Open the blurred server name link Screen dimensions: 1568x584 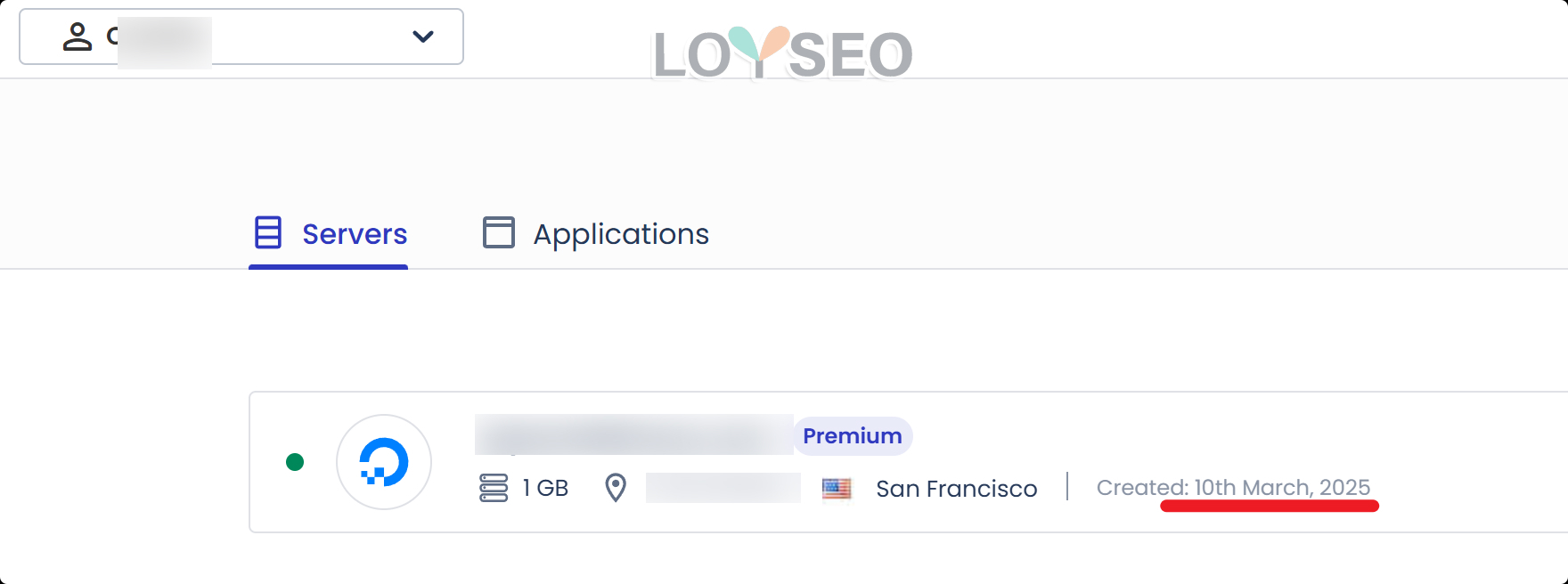point(633,434)
